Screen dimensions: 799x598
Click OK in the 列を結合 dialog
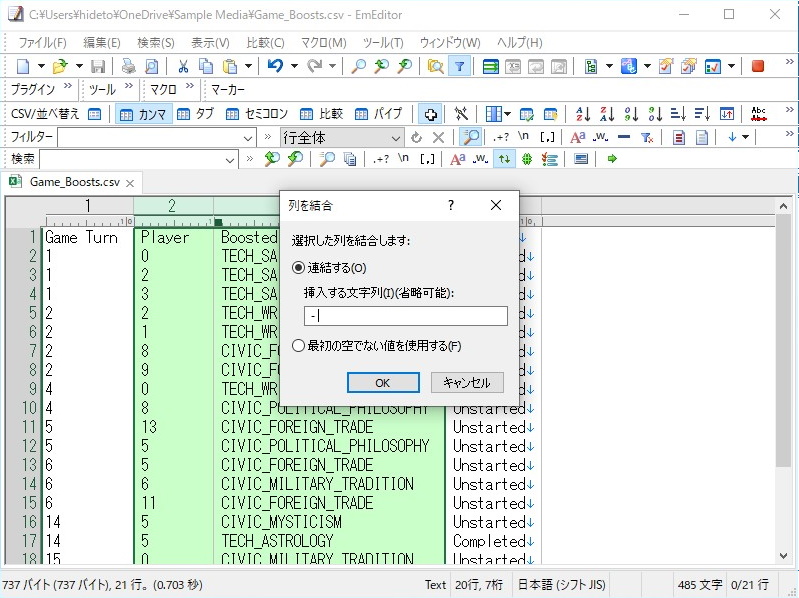(x=383, y=383)
